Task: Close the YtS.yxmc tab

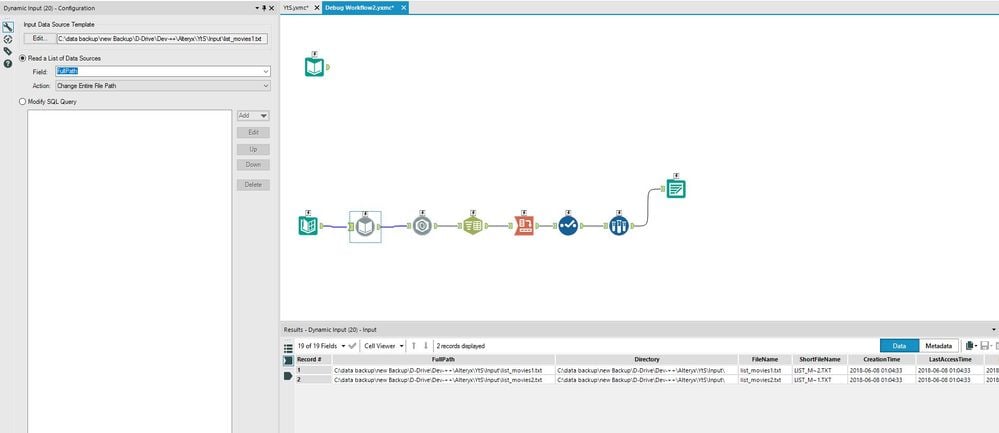Action: coord(317,8)
